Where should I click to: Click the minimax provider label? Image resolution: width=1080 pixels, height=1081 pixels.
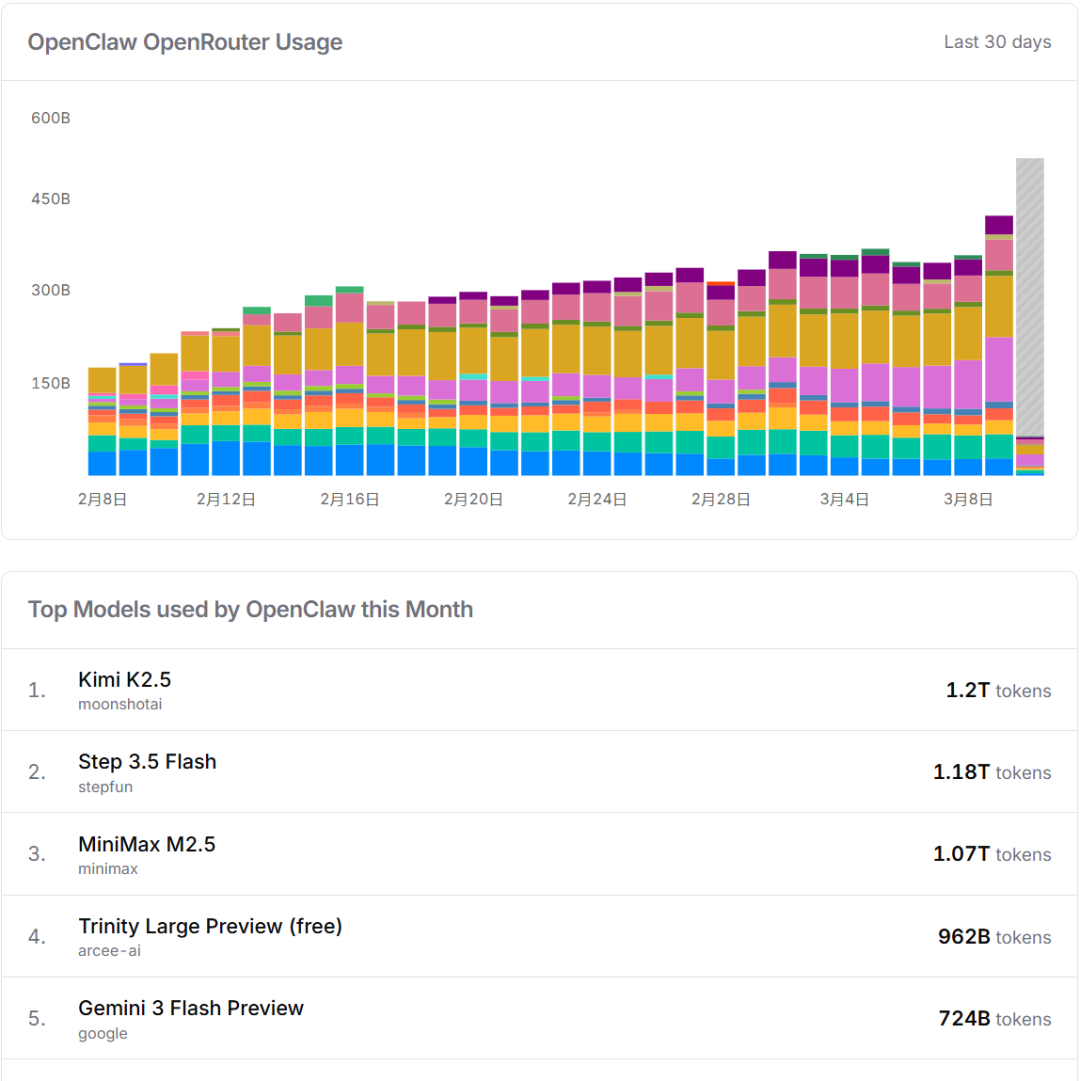pyautogui.click(x=108, y=869)
